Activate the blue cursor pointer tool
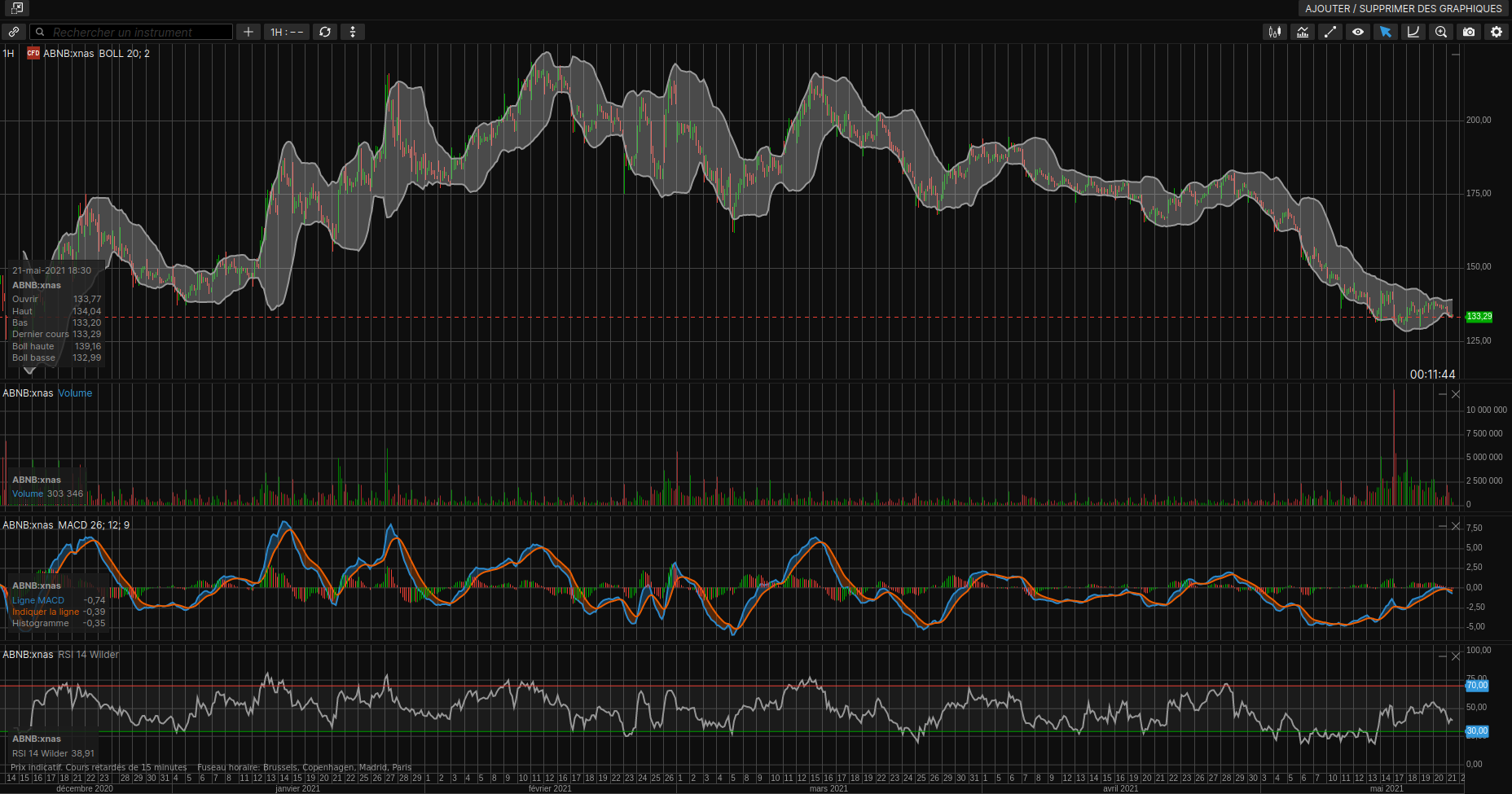The width and height of the screenshot is (1512, 794). pyautogui.click(x=1386, y=32)
